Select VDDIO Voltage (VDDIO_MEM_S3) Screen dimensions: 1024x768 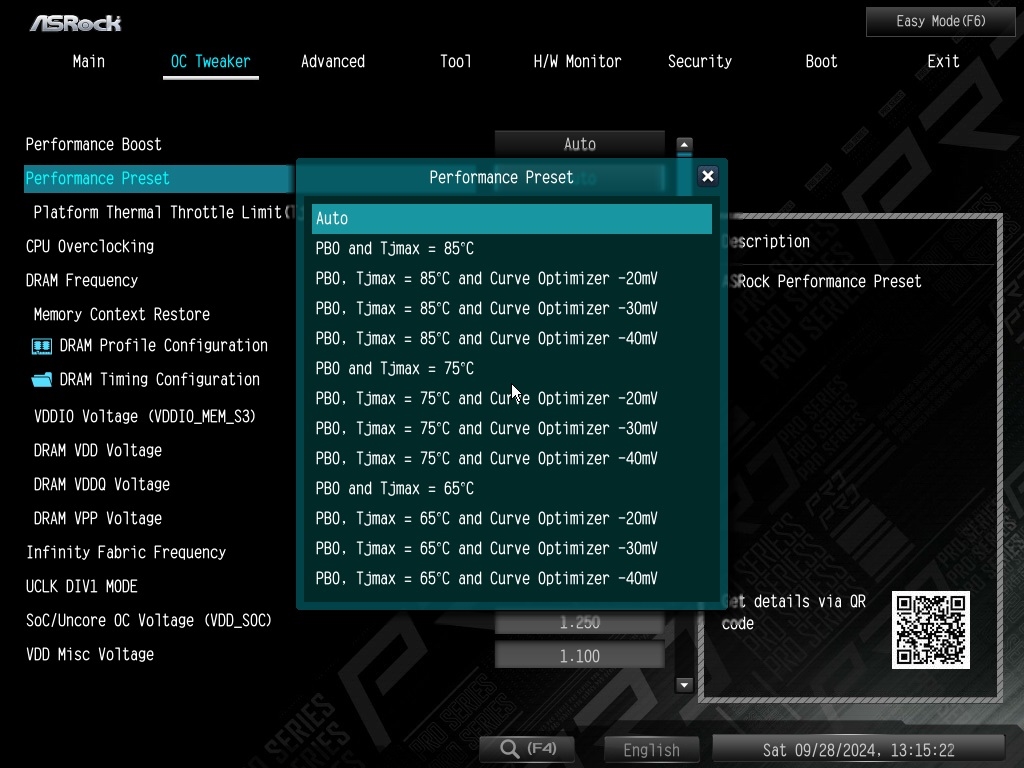coord(145,417)
